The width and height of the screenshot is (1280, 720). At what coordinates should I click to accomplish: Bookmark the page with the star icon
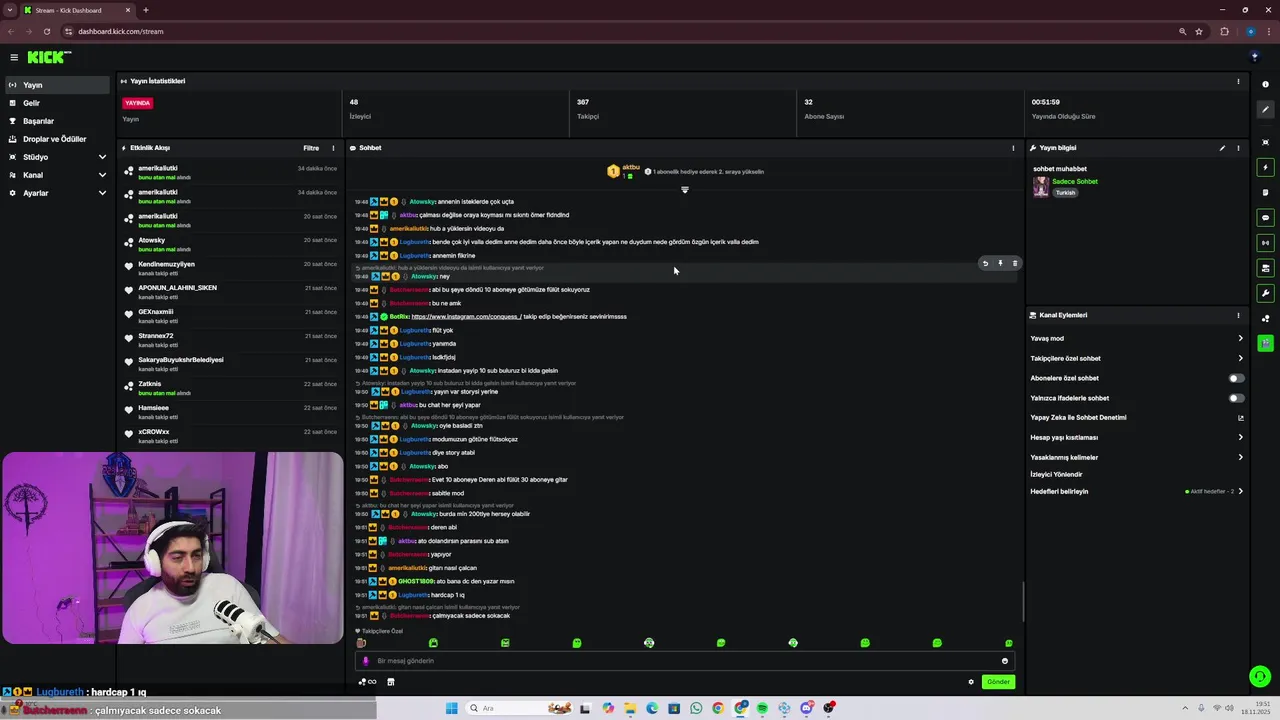click(x=1199, y=31)
